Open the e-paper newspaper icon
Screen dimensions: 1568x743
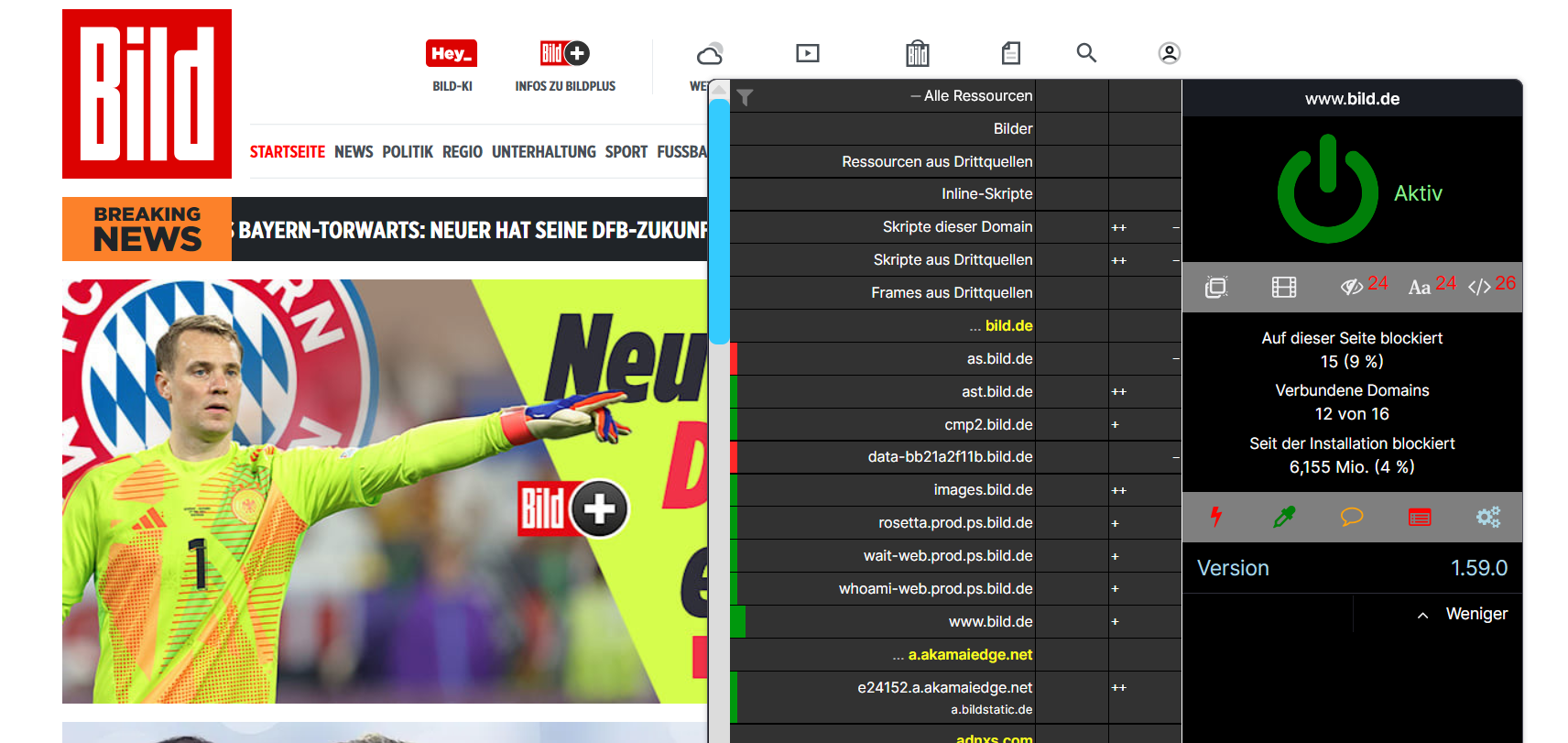coord(1011,53)
